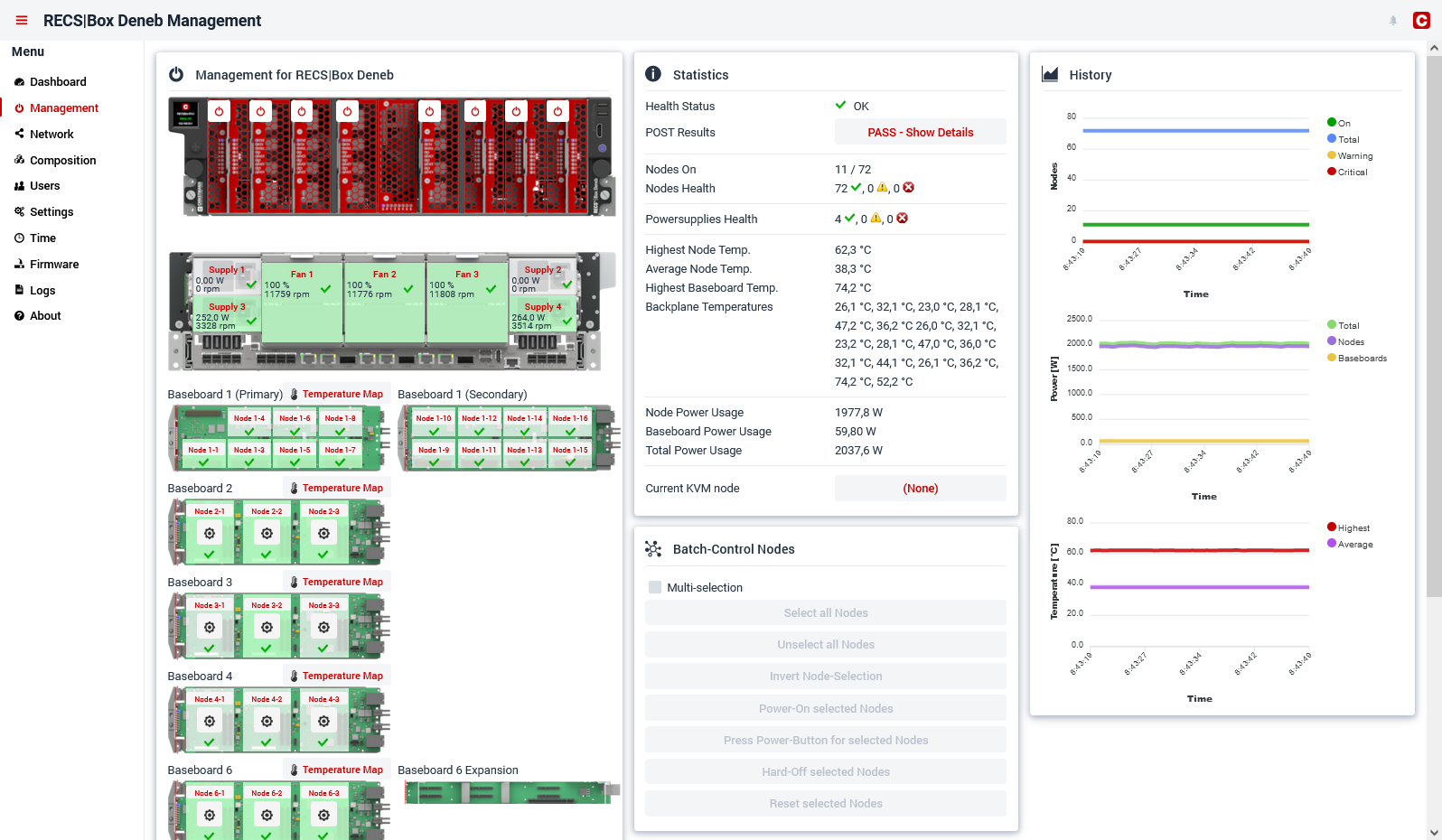Enable the Multi-selection checkbox

[655, 587]
